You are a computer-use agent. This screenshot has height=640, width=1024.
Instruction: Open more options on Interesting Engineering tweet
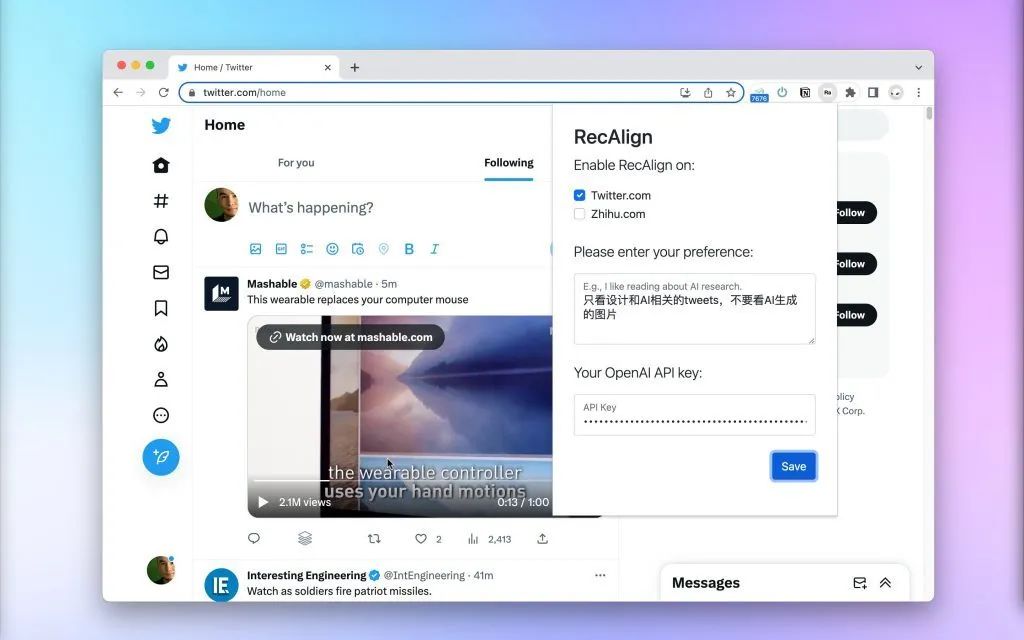[x=600, y=575]
